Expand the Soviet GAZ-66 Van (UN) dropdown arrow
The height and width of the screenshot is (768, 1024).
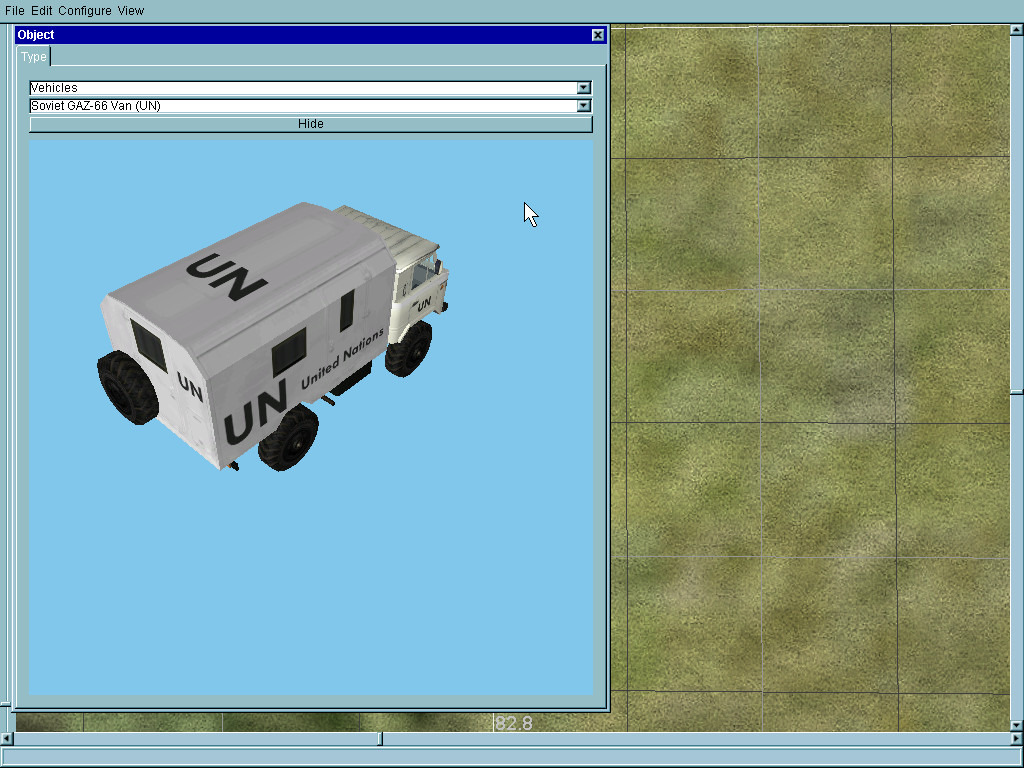pos(584,106)
